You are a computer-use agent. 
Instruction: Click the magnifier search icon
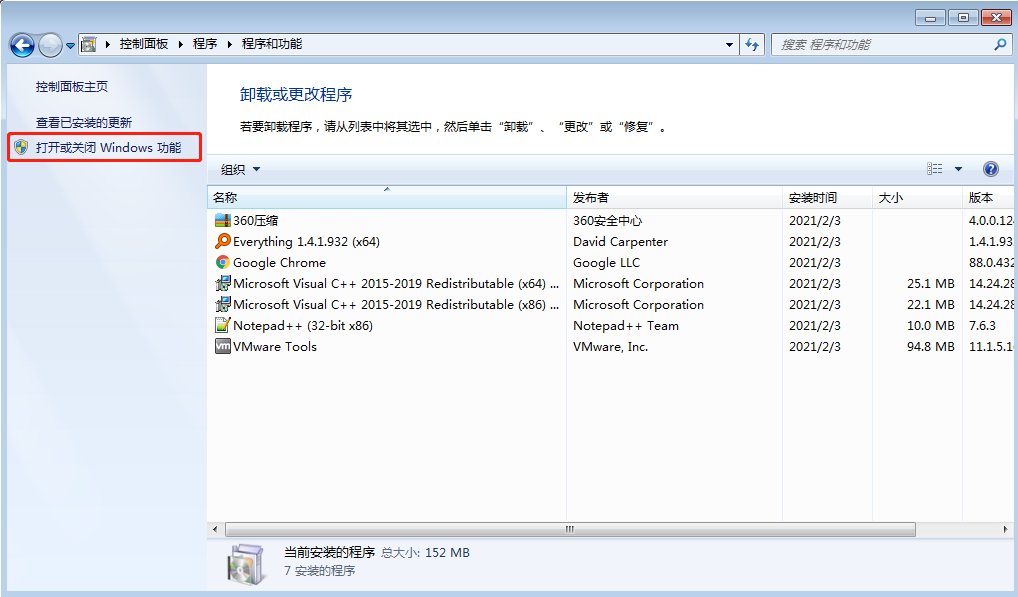click(1000, 44)
